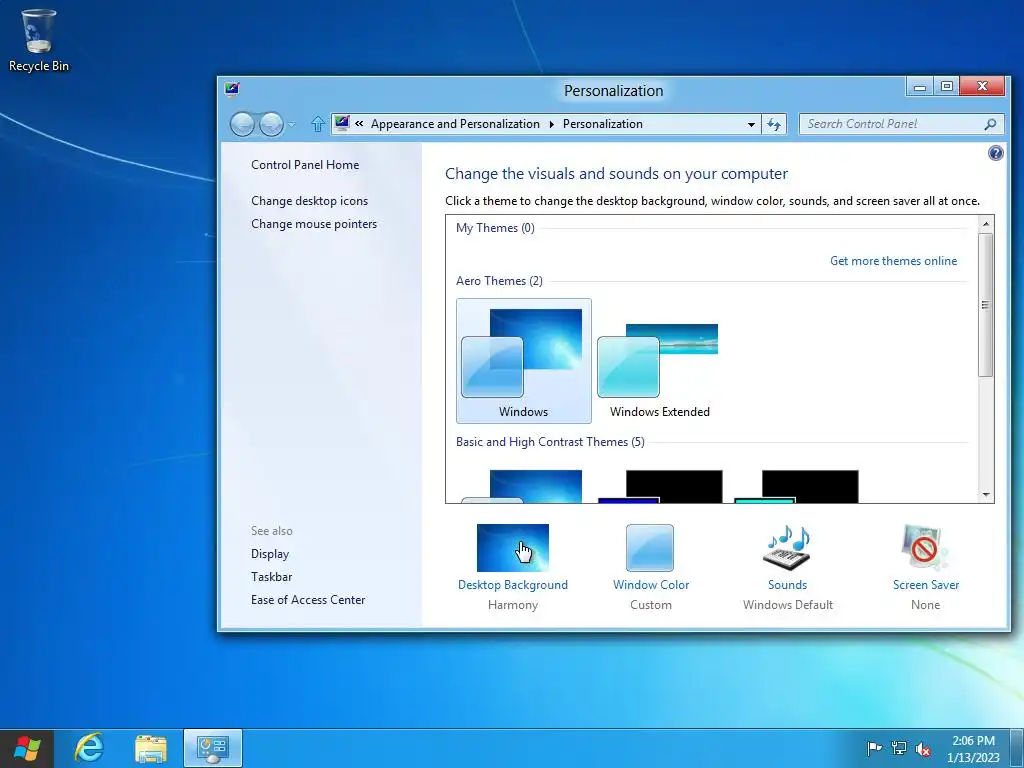
Task: Click the network tray icon
Action: (x=899, y=748)
